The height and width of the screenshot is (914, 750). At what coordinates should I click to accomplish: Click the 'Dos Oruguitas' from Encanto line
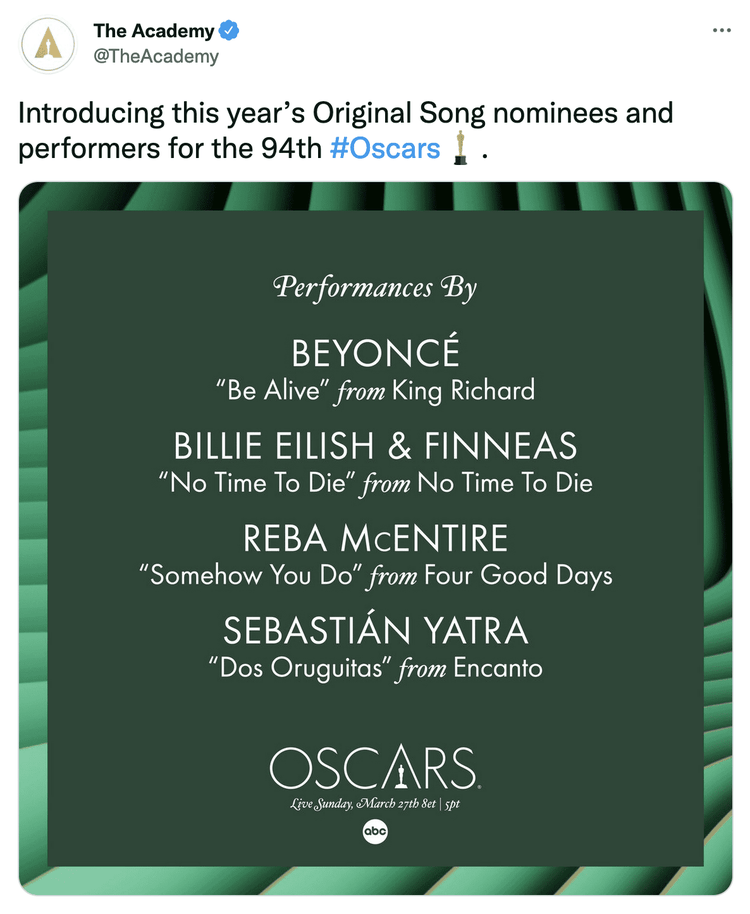[x=375, y=668]
